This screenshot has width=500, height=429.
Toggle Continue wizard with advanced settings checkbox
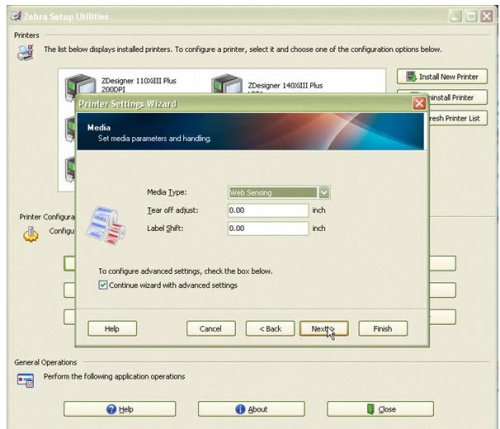pyautogui.click(x=103, y=285)
